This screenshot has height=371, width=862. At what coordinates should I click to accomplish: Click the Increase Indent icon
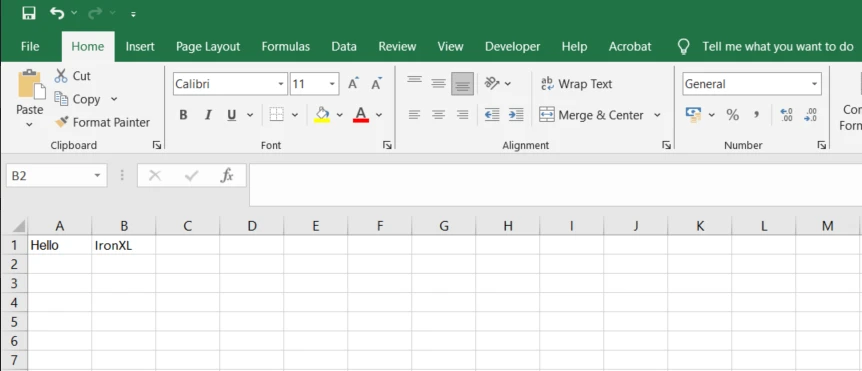(516, 115)
